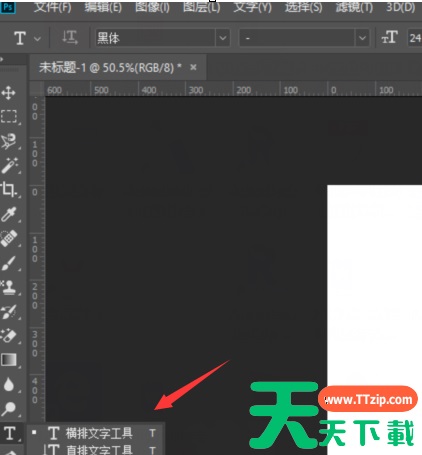This screenshot has width=422, height=455.
Task: Open the 图像(I) menu
Action: pyautogui.click(x=152, y=7)
